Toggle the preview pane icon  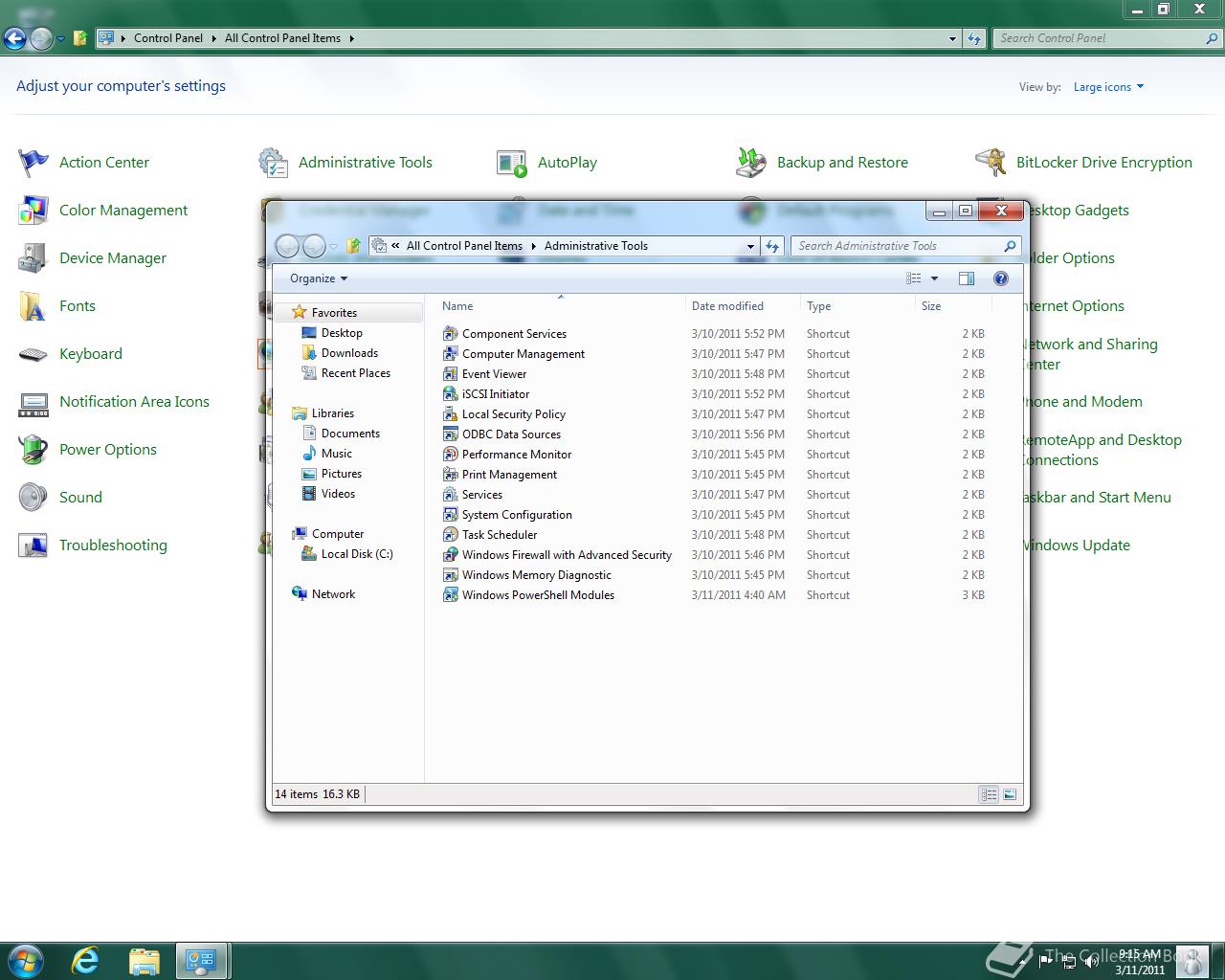(x=966, y=278)
